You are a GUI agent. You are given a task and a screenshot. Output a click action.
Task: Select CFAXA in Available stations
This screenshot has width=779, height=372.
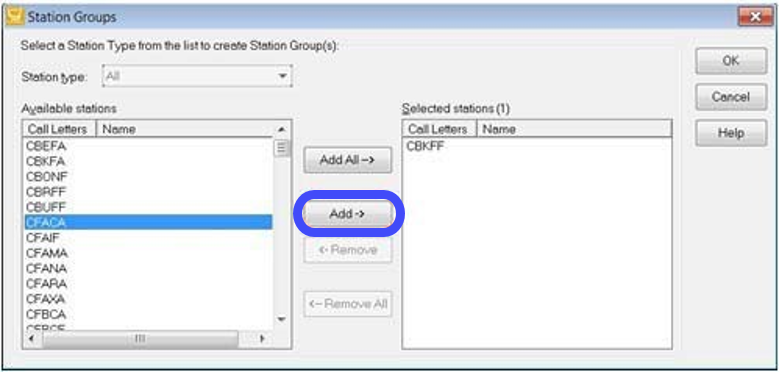(148, 299)
